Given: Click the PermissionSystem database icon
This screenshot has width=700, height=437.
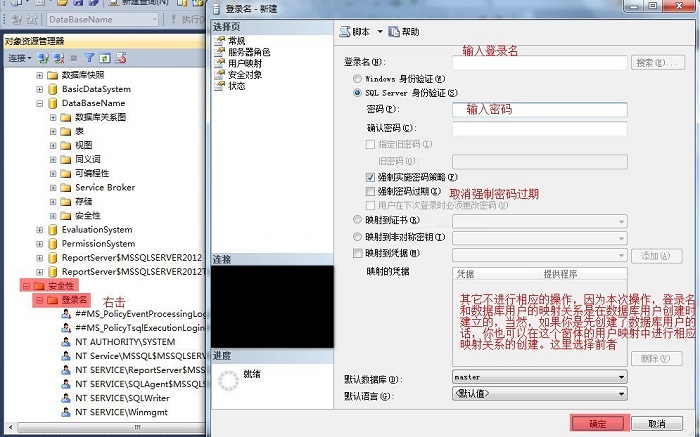Looking at the screenshot, I should tap(53, 244).
